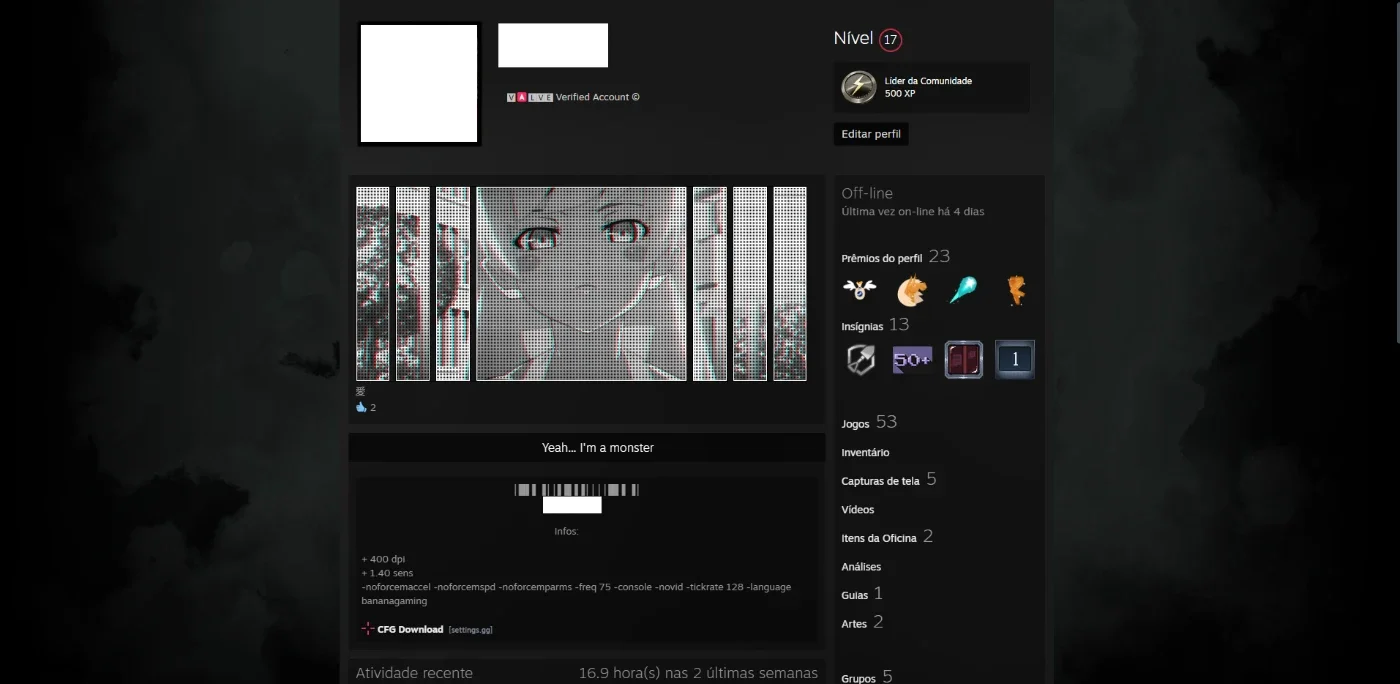Screen dimensions: 1400x684
Task: Click the winged medal profile award icon
Action: click(x=859, y=290)
